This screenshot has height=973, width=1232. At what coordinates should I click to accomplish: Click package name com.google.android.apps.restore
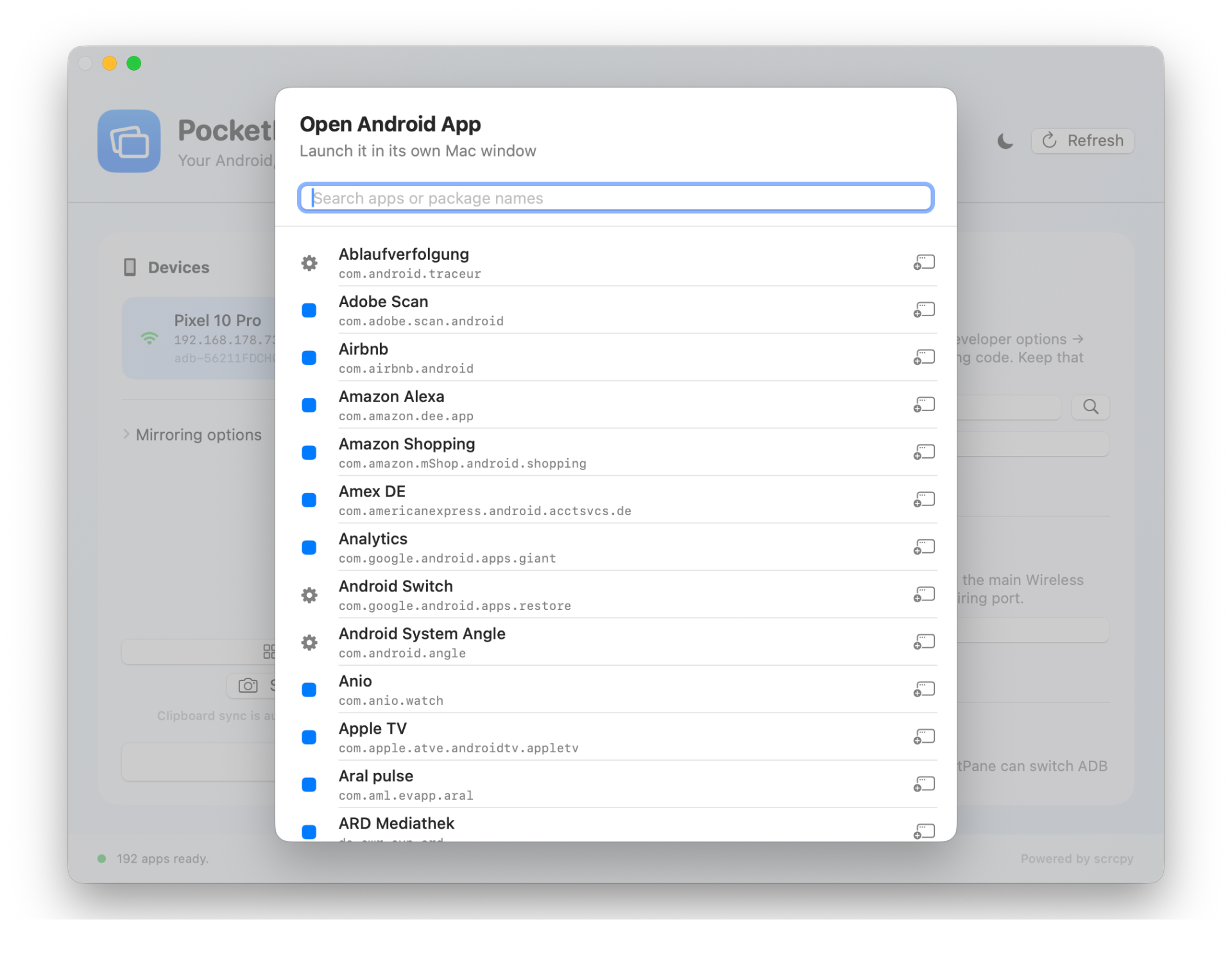point(455,606)
